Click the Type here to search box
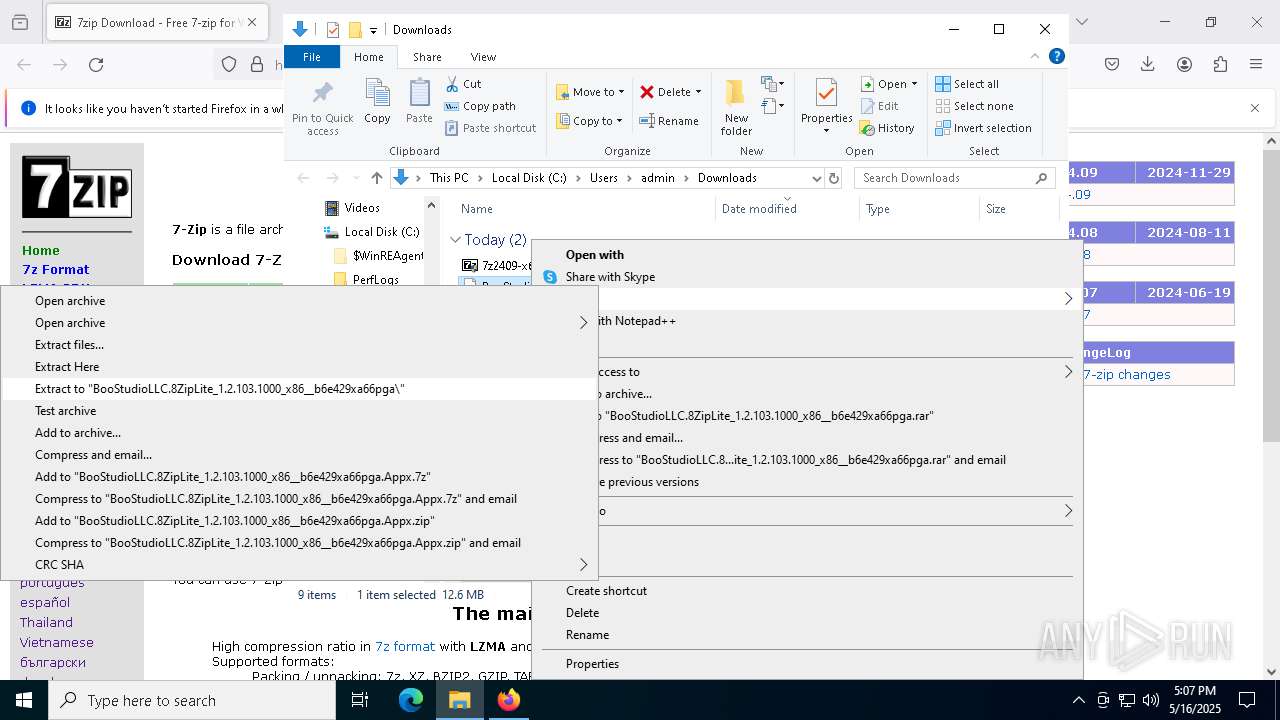 (x=192, y=700)
